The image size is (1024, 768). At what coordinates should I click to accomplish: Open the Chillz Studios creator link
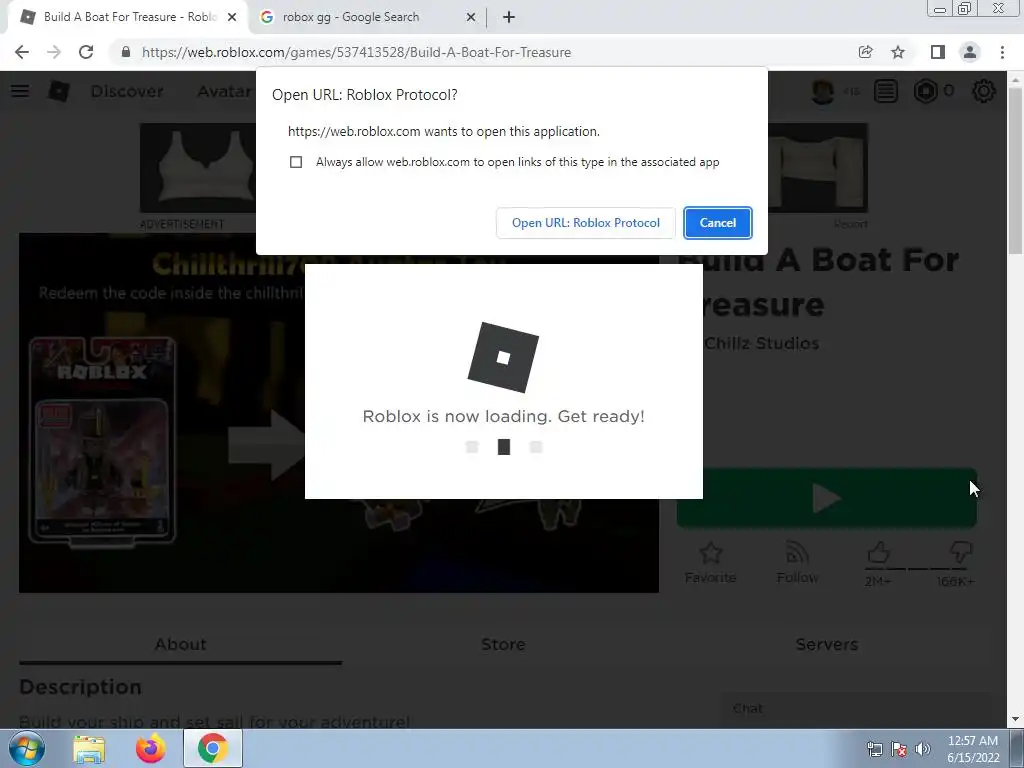[x=761, y=344]
